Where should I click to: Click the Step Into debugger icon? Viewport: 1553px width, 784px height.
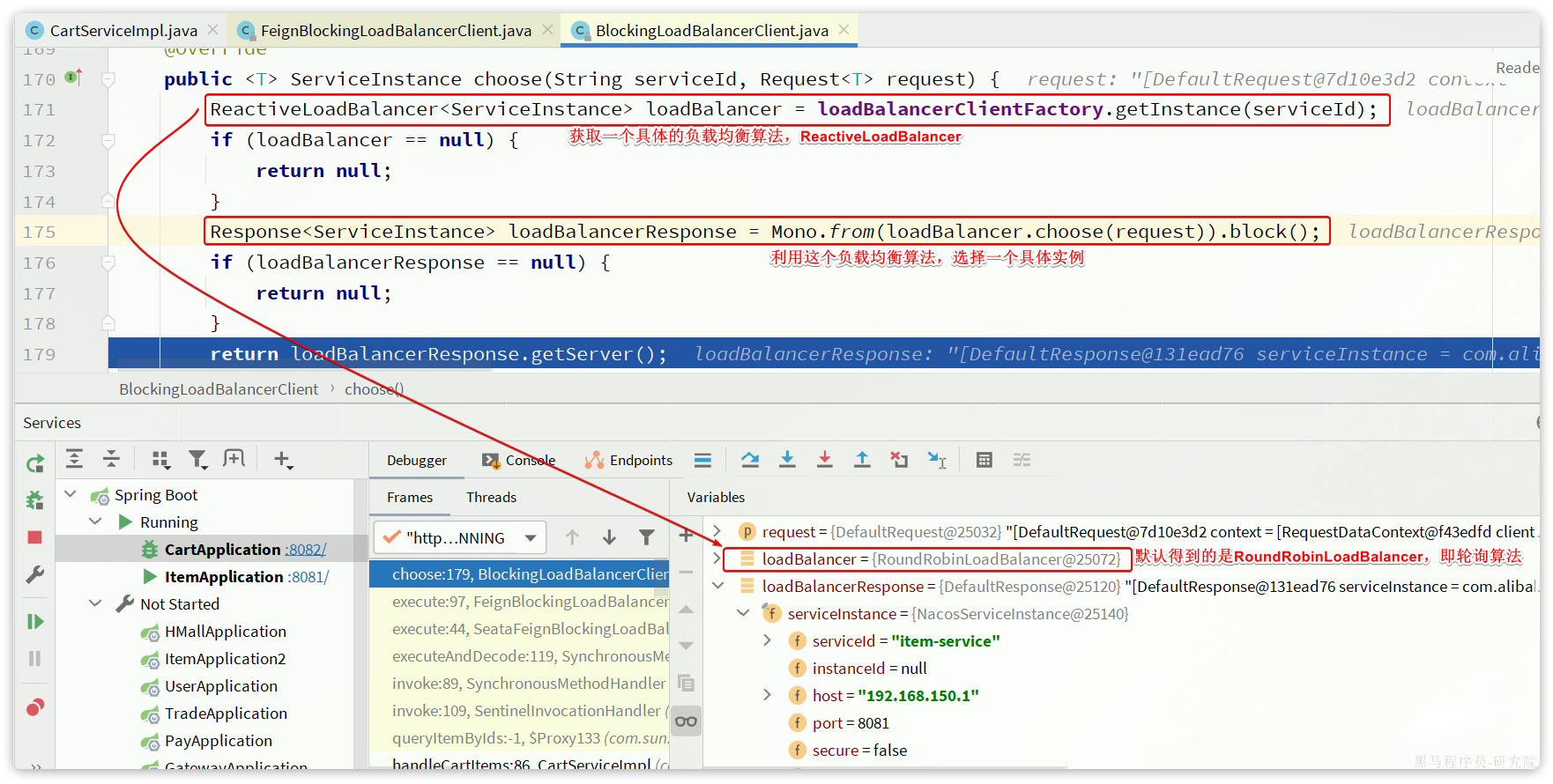click(787, 460)
